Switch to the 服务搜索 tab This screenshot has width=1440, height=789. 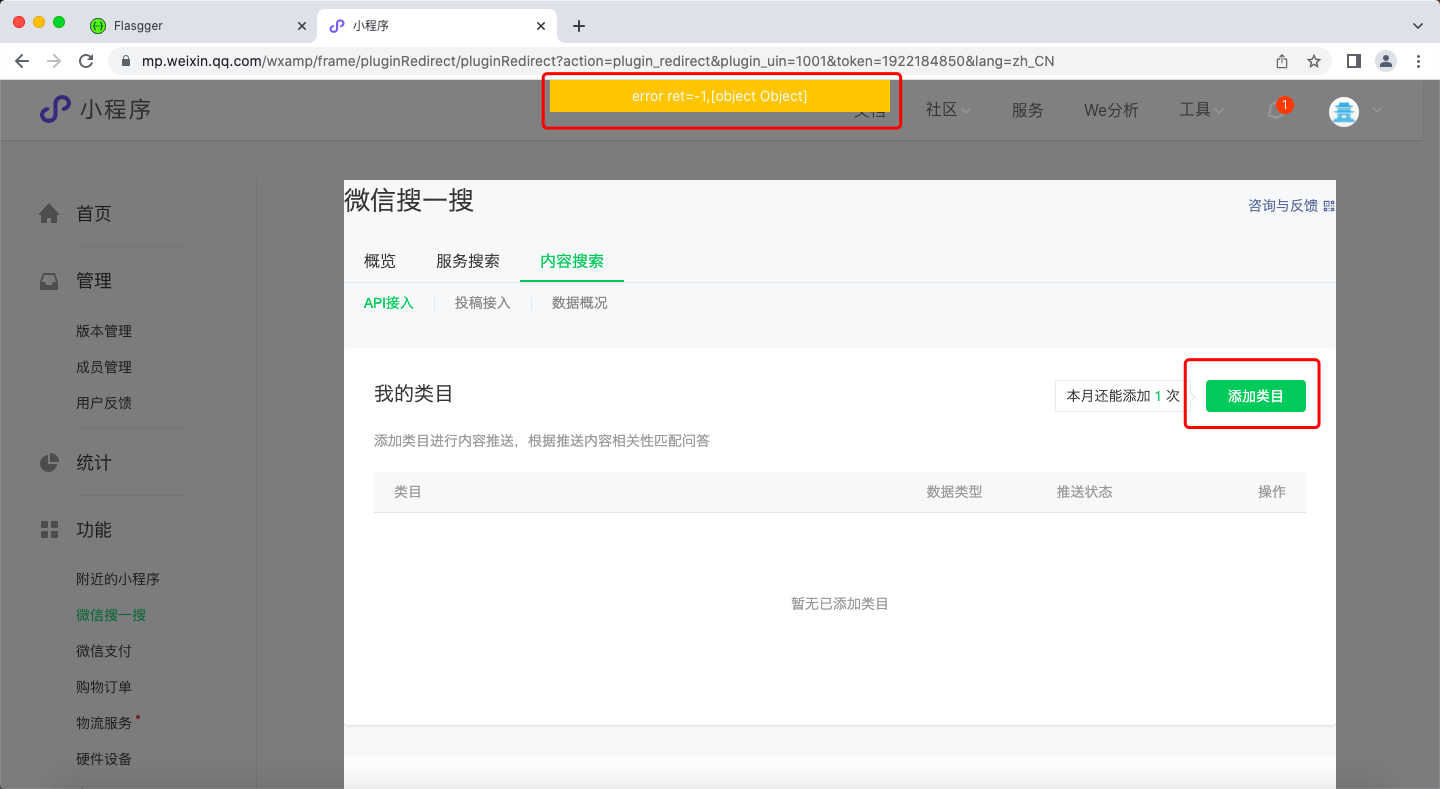[x=468, y=261]
